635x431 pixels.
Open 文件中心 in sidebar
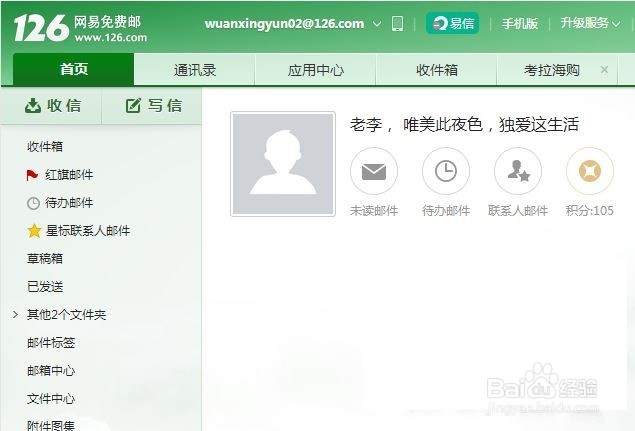(x=51, y=399)
